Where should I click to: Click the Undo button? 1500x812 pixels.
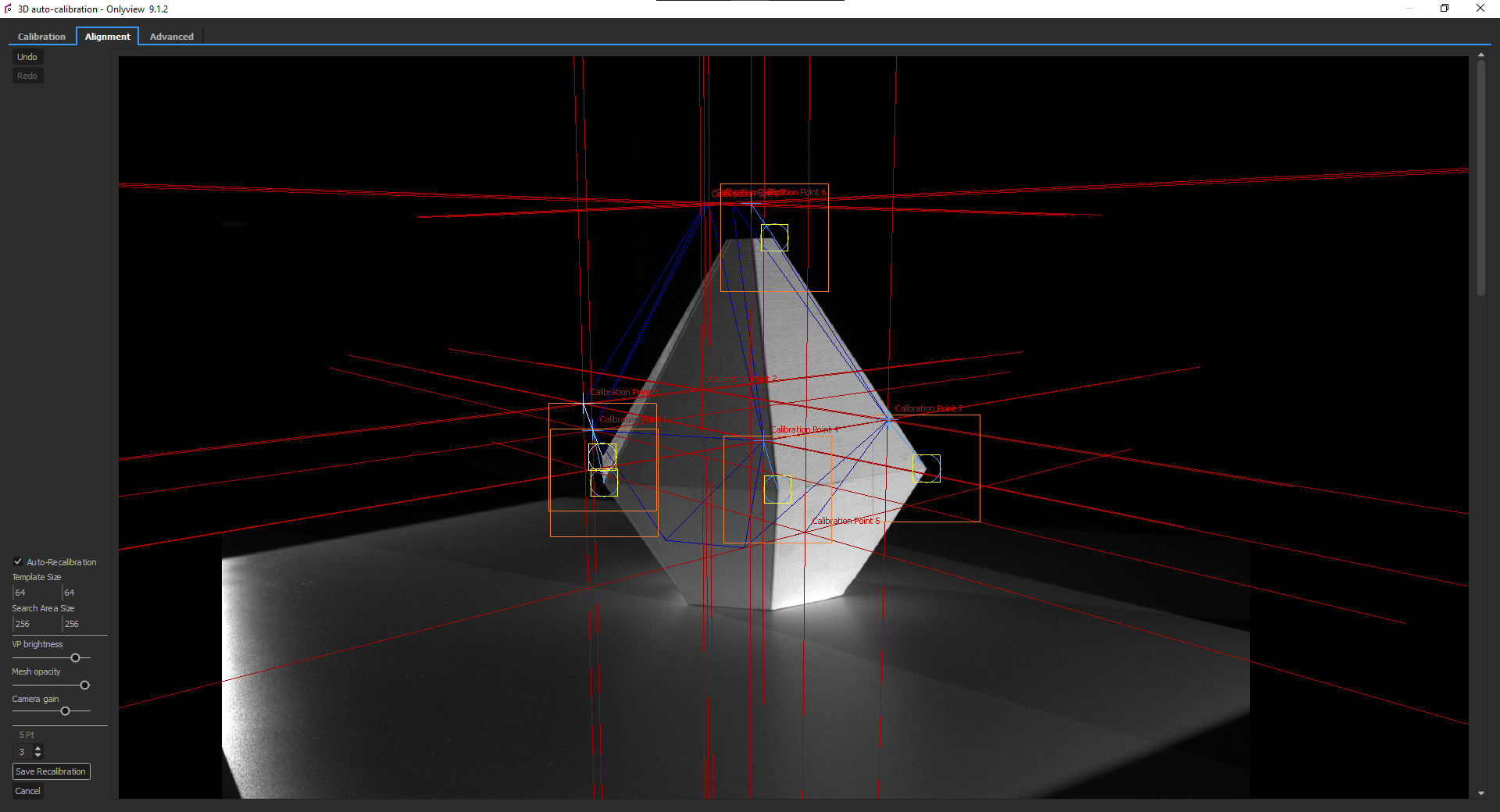pos(27,57)
